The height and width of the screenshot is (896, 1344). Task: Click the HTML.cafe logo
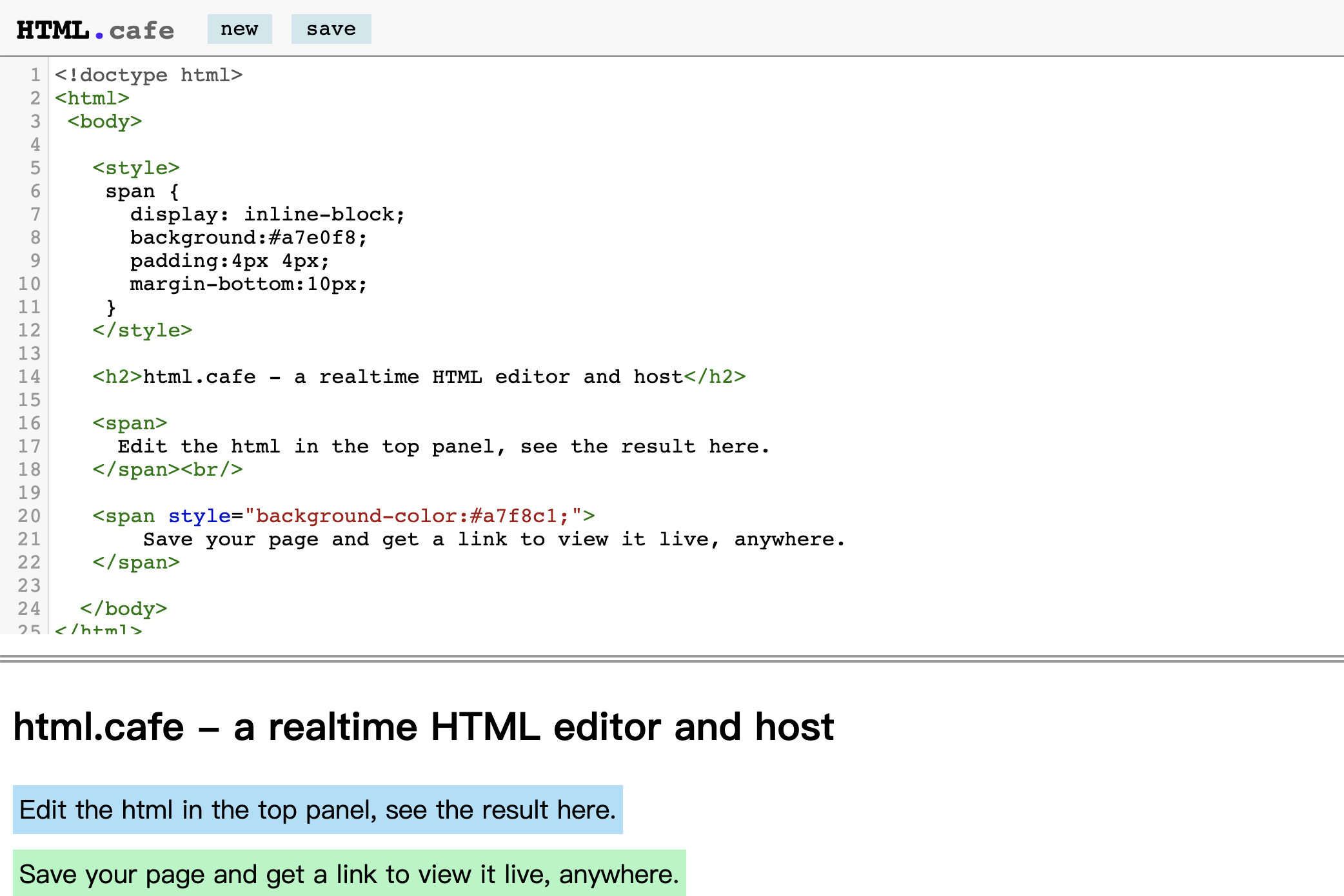[94, 29]
